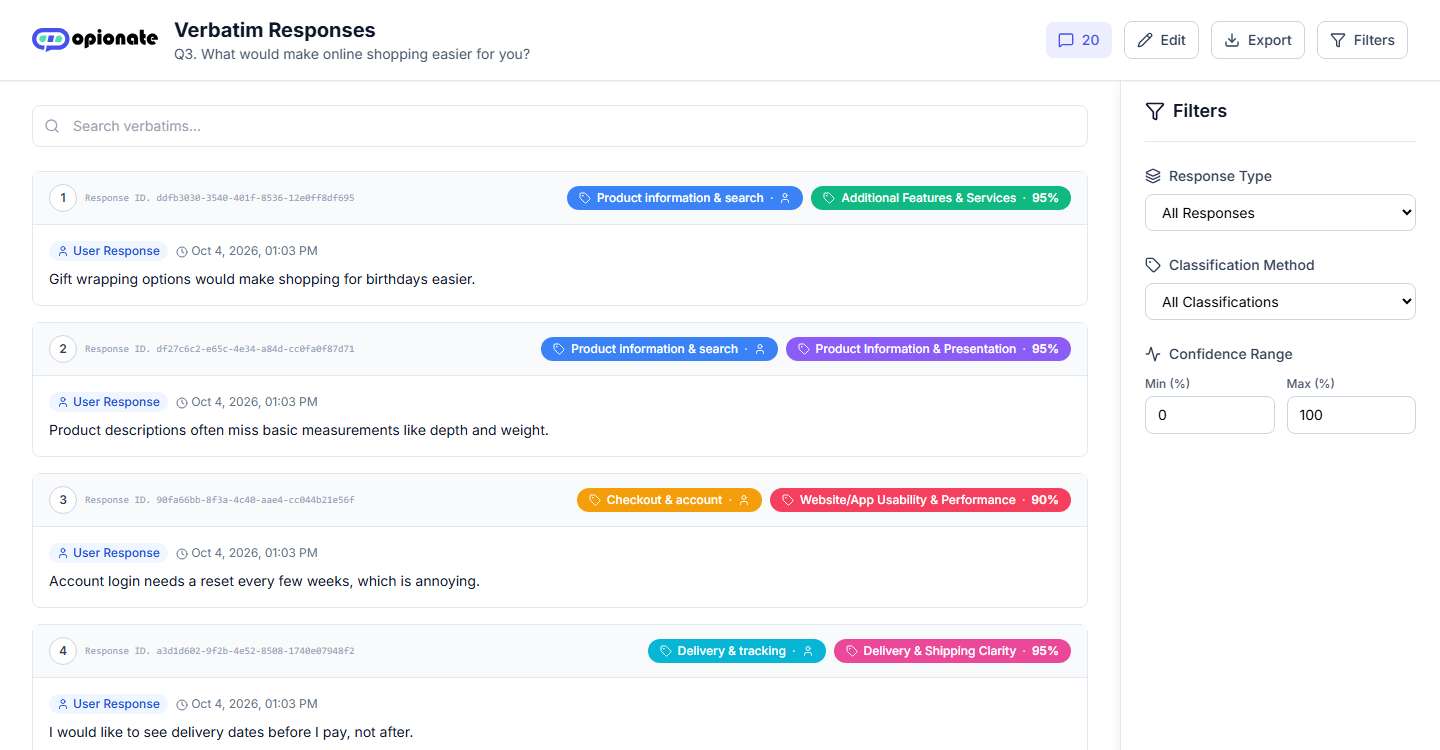Click Response ID a3d1d602-9f2b-4e52-8508-1740e07948f2
The image size is (1440, 750).
click(x=220, y=651)
